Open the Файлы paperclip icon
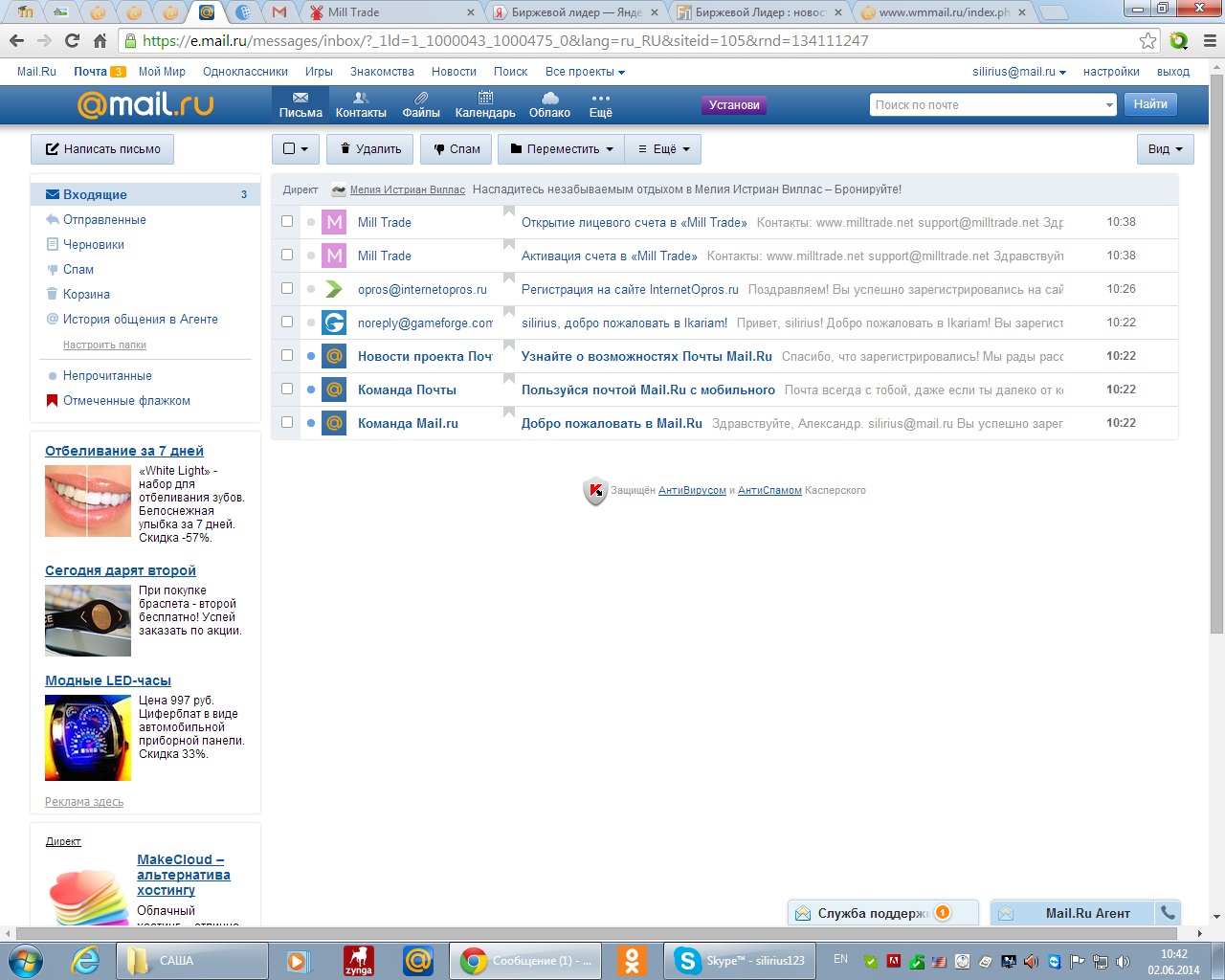 point(421,105)
